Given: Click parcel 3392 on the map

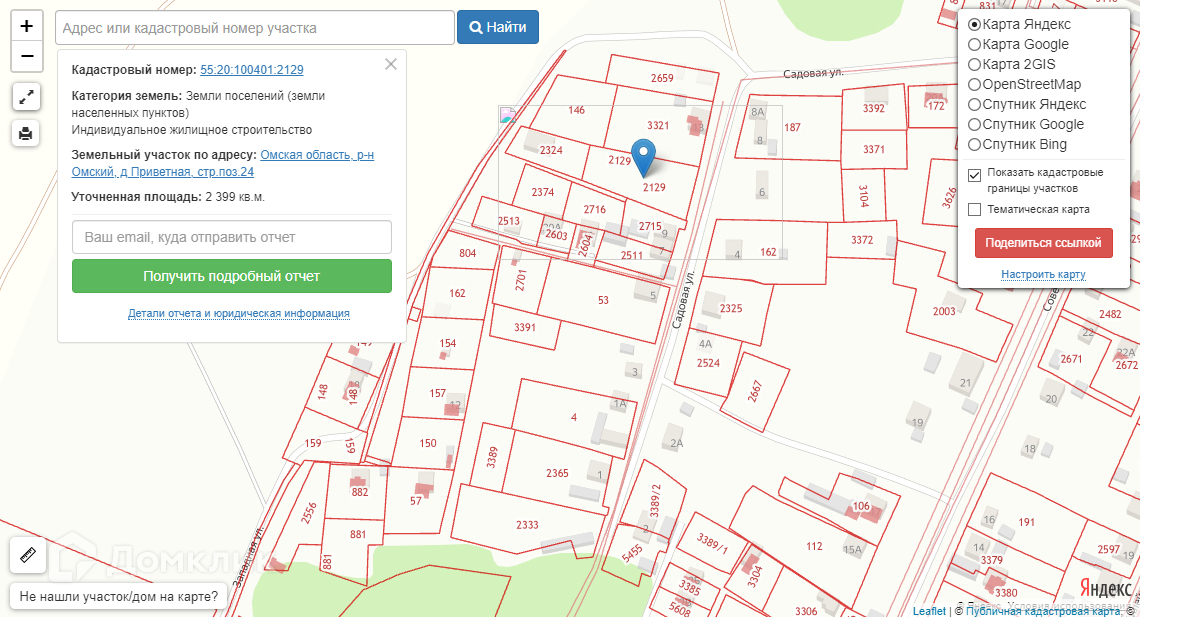Looking at the screenshot, I should click(874, 108).
